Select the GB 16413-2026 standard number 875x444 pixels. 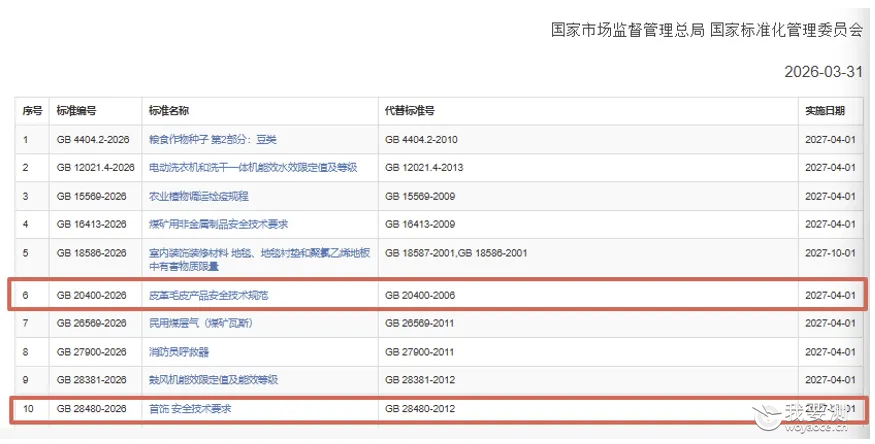92,224
